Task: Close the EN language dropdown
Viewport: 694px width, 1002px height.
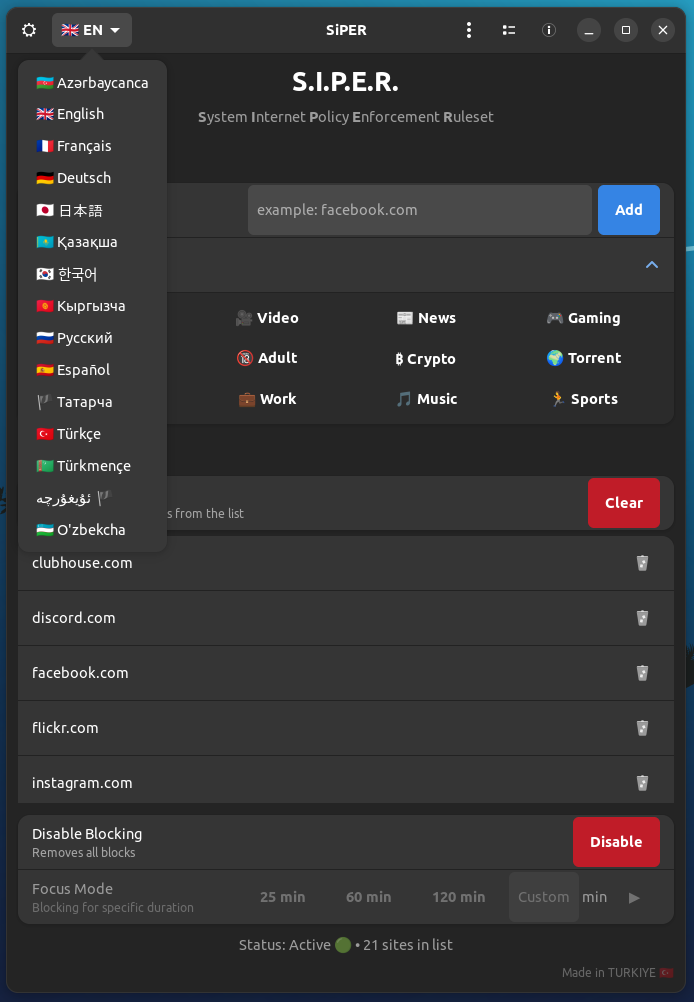Action: [92, 30]
